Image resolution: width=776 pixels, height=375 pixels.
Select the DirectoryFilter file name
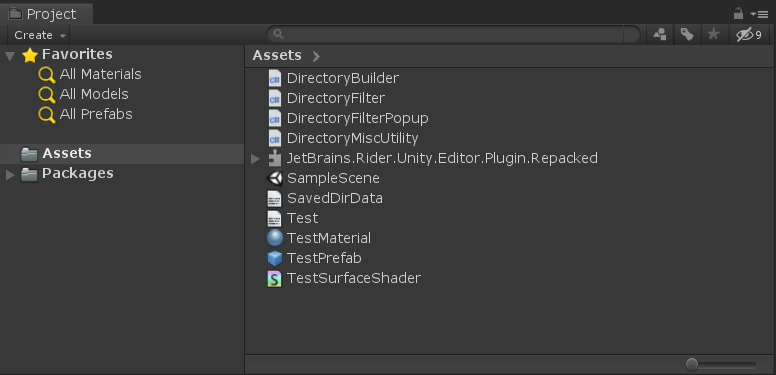[x=336, y=98]
